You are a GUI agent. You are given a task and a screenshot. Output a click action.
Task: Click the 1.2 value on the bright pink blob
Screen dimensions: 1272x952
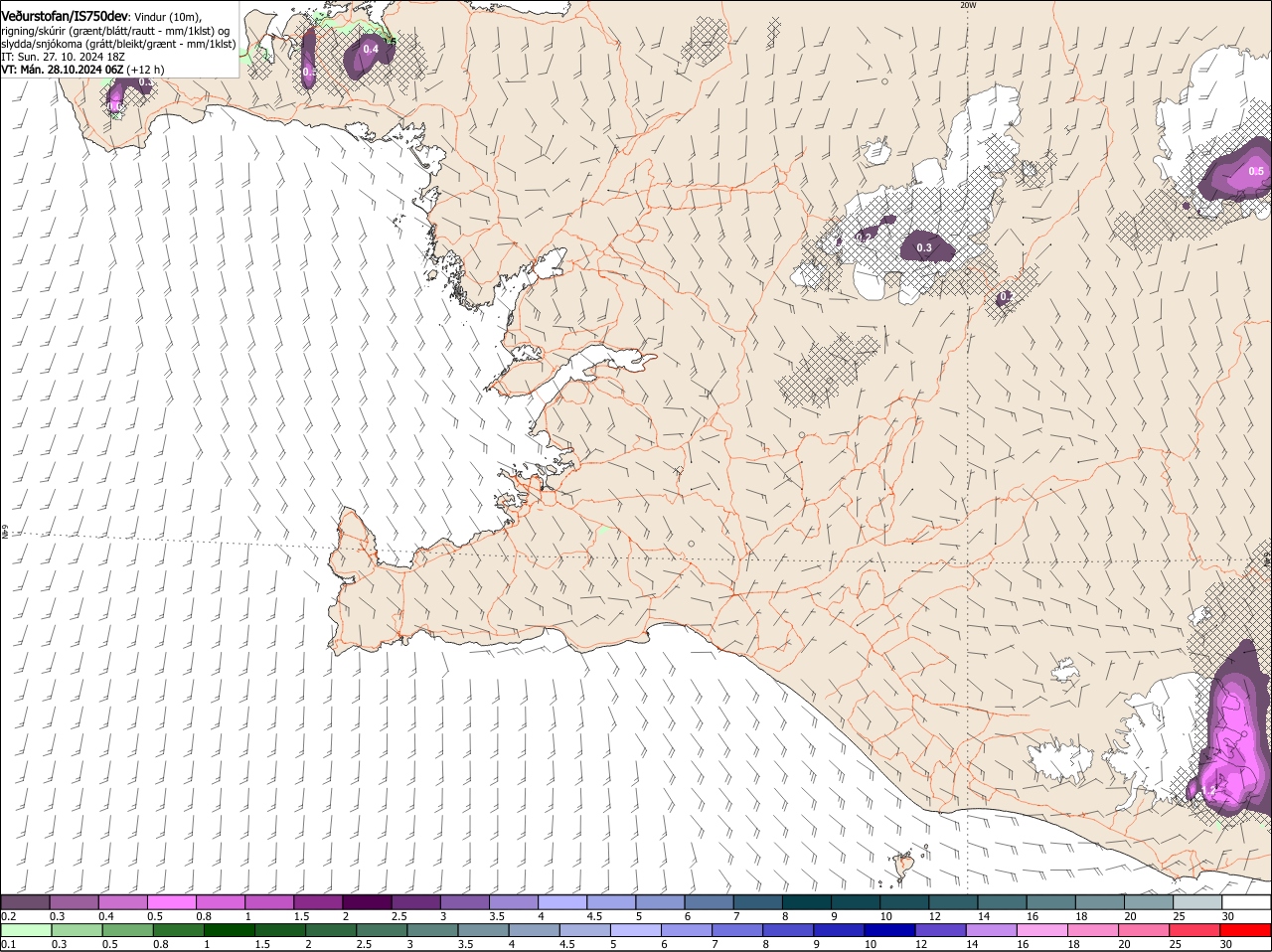(1209, 790)
